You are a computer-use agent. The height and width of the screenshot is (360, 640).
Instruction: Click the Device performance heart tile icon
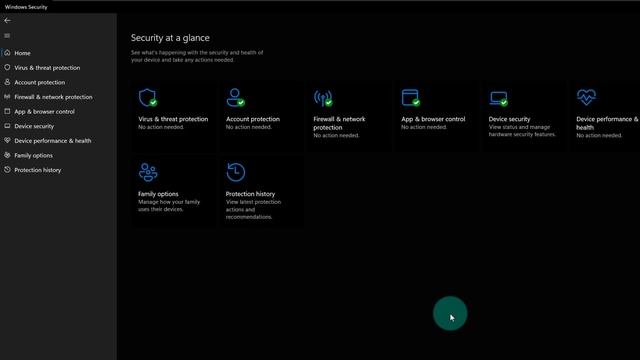[x=586, y=98]
